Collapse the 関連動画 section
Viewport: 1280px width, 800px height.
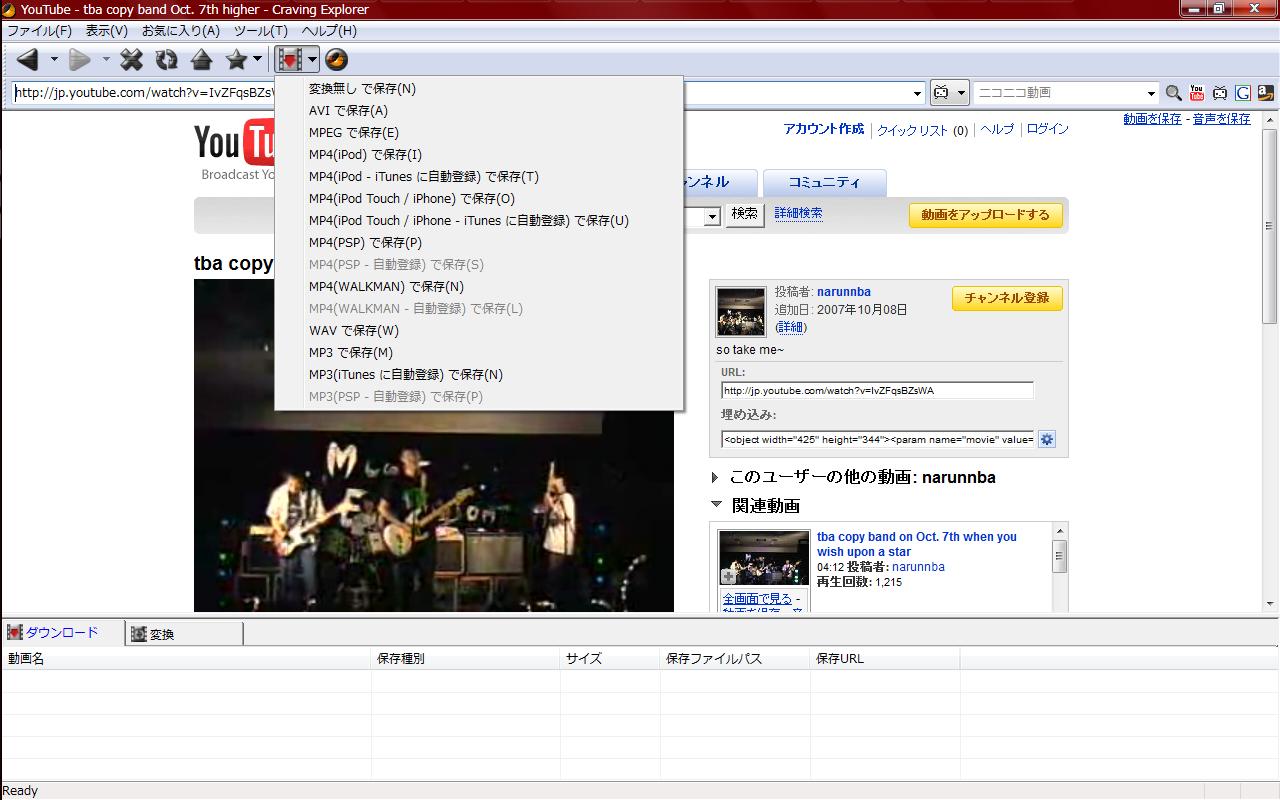click(716, 505)
